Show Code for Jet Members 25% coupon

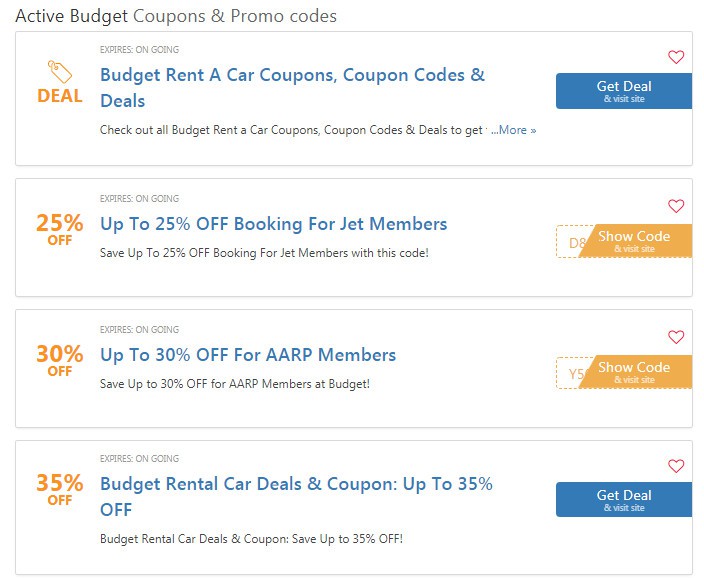[634, 241]
